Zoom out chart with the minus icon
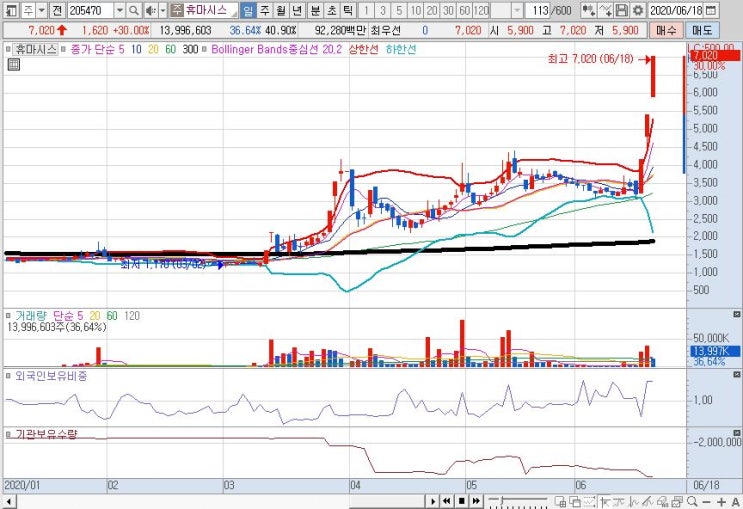 pyautogui.click(x=707, y=501)
